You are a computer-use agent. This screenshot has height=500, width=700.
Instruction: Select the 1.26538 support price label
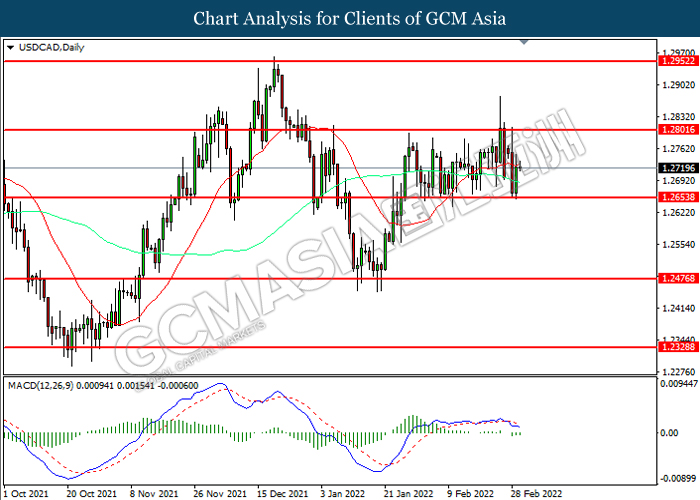(679, 197)
